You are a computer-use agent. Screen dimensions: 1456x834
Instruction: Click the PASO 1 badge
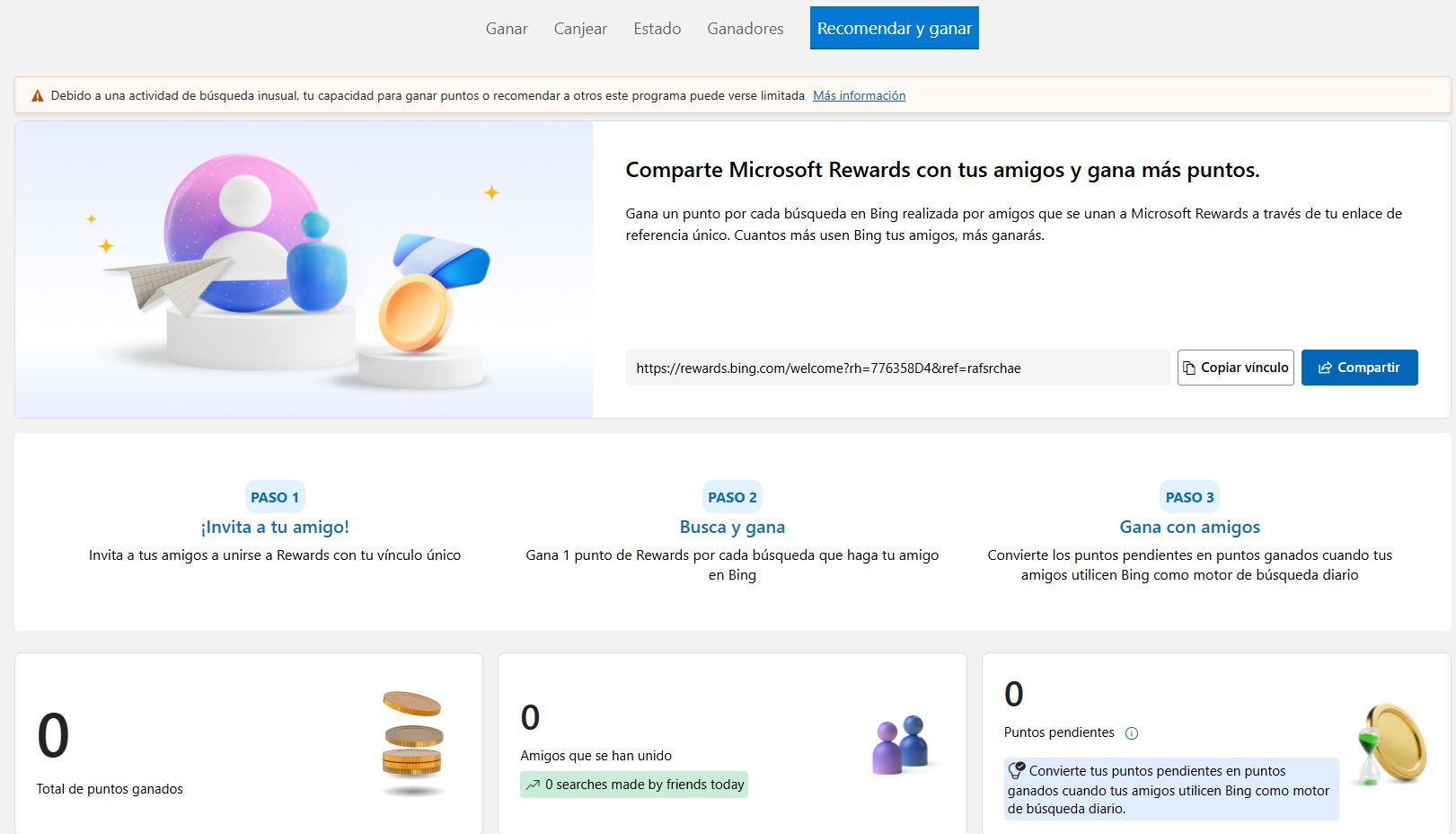pos(275,497)
